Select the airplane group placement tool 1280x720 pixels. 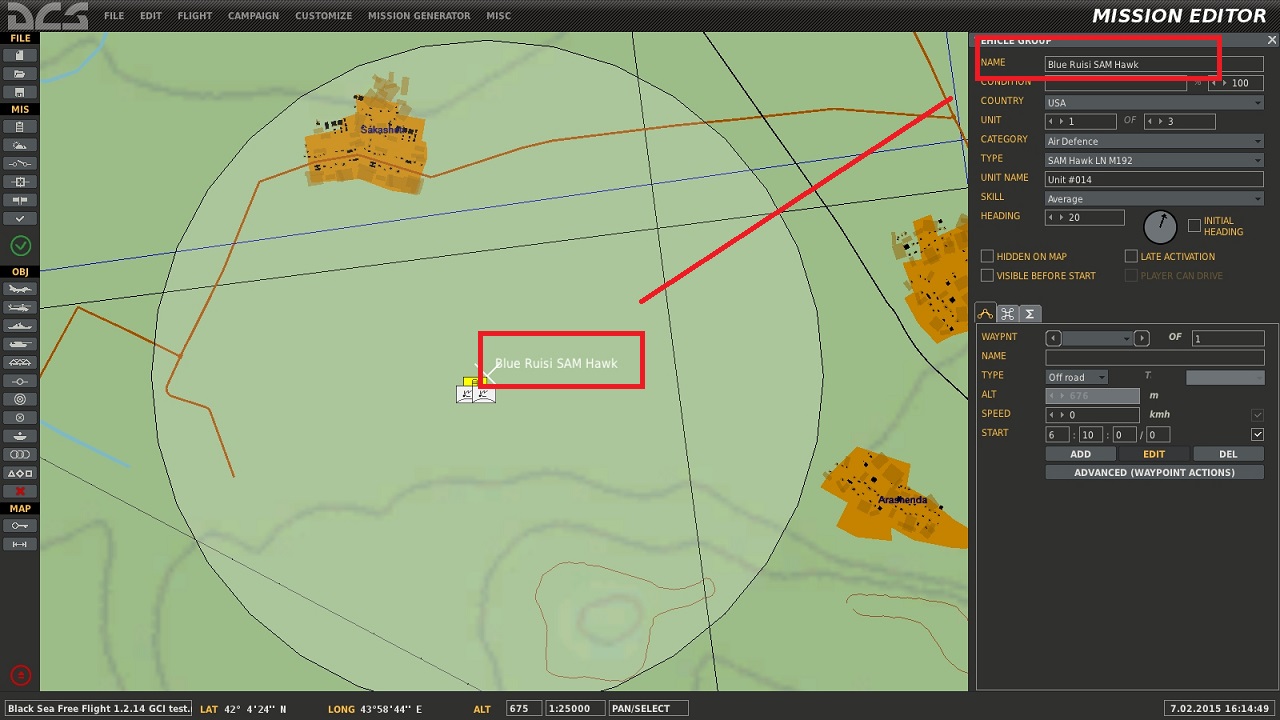(20, 289)
